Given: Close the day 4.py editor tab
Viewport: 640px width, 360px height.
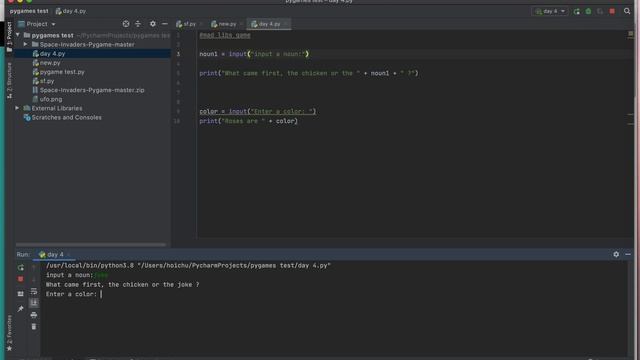Looking at the screenshot, I should [x=285, y=24].
